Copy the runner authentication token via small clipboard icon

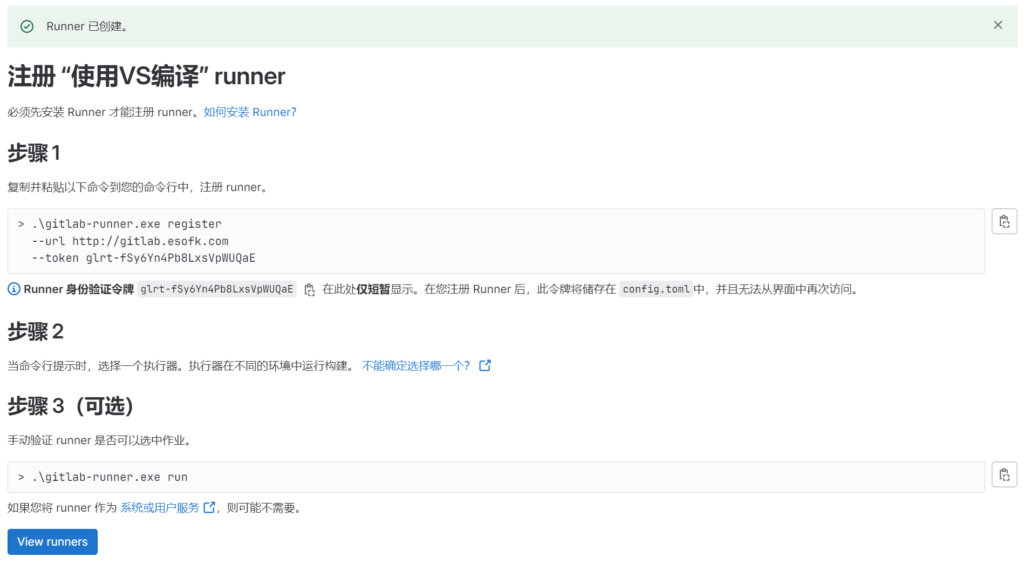click(x=309, y=289)
